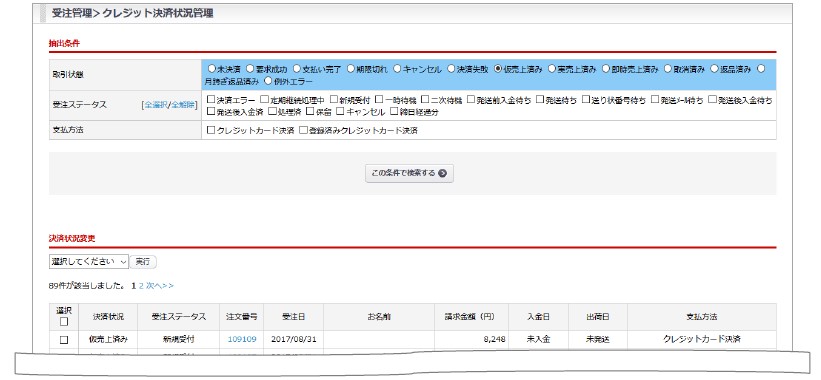Viewport: 821px width, 380px height.
Task: Check the 保留 checkbox
Action: [310, 111]
